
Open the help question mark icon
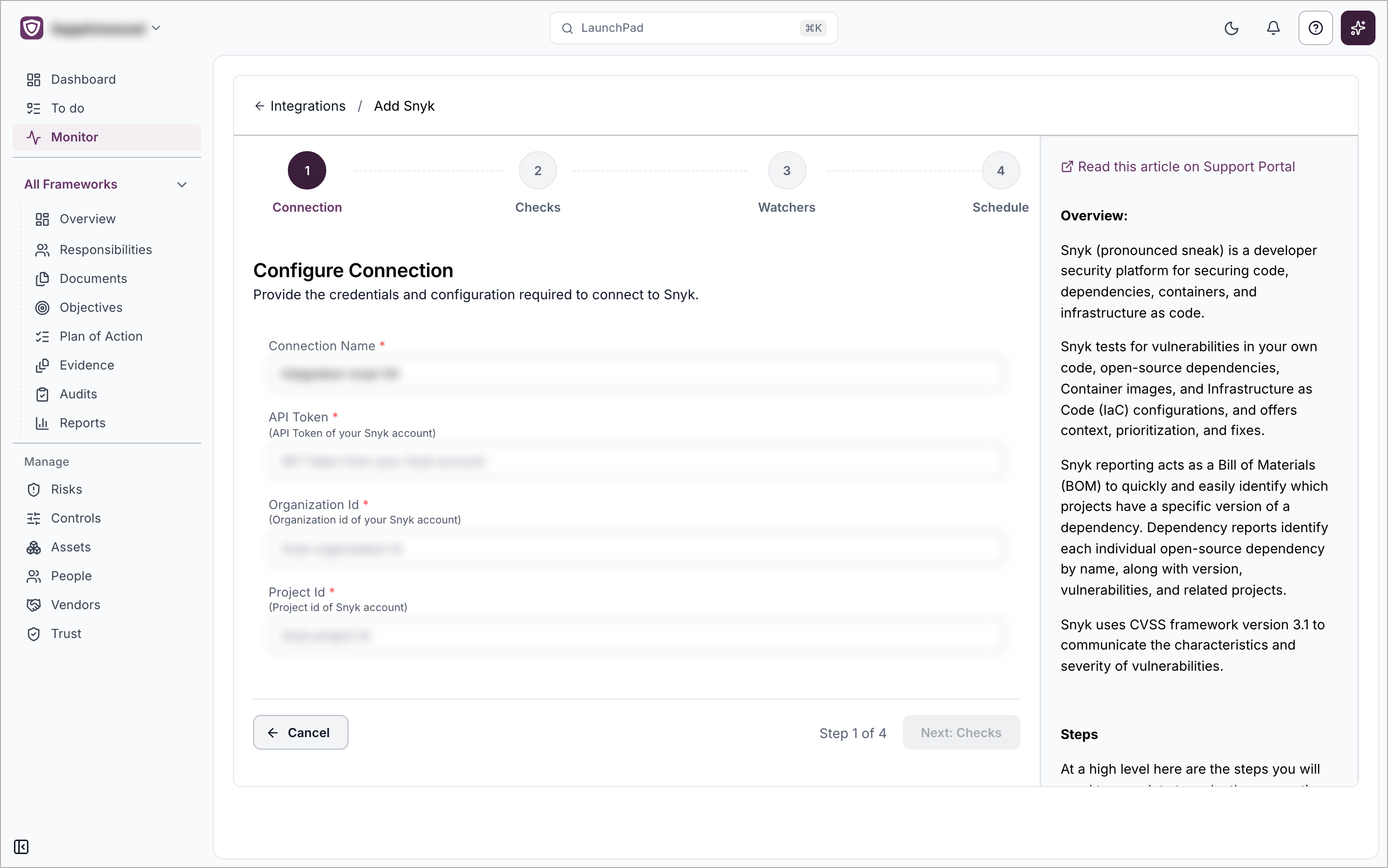click(x=1315, y=28)
